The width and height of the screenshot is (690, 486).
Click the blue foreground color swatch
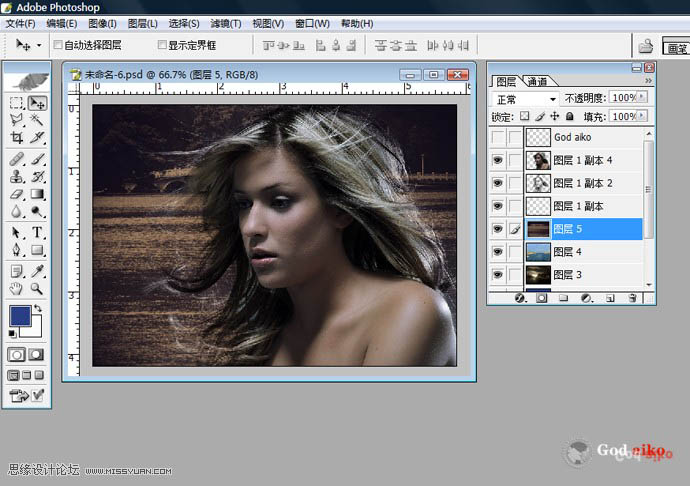click(19, 314)
